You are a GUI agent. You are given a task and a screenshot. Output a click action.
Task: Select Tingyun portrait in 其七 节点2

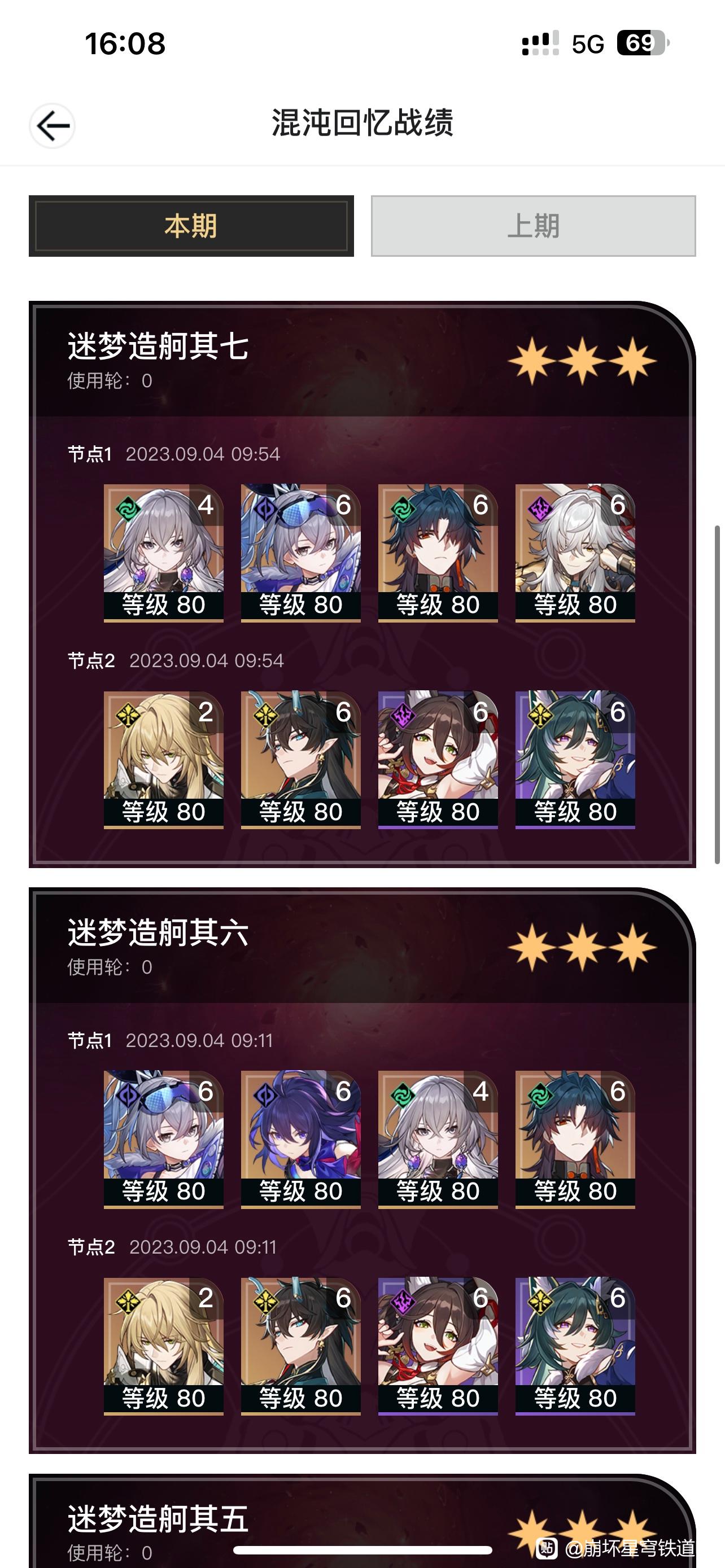pyautogui.click(x=438, y=760)
